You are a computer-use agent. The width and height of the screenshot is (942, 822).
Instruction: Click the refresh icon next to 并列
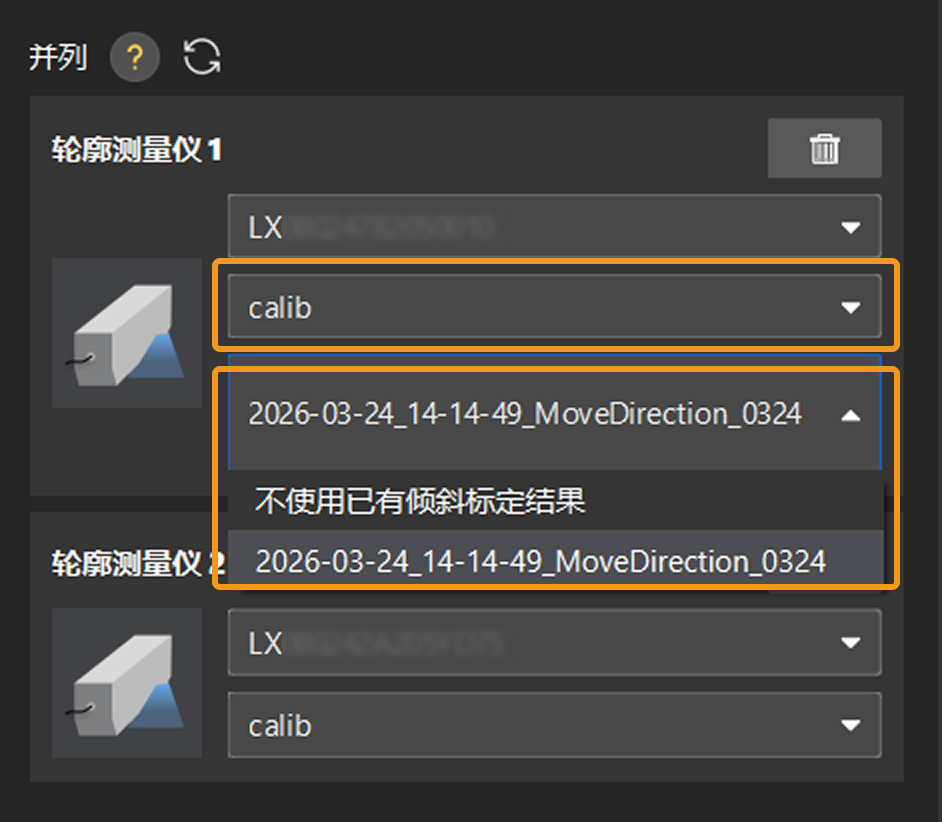coord(200,57)
